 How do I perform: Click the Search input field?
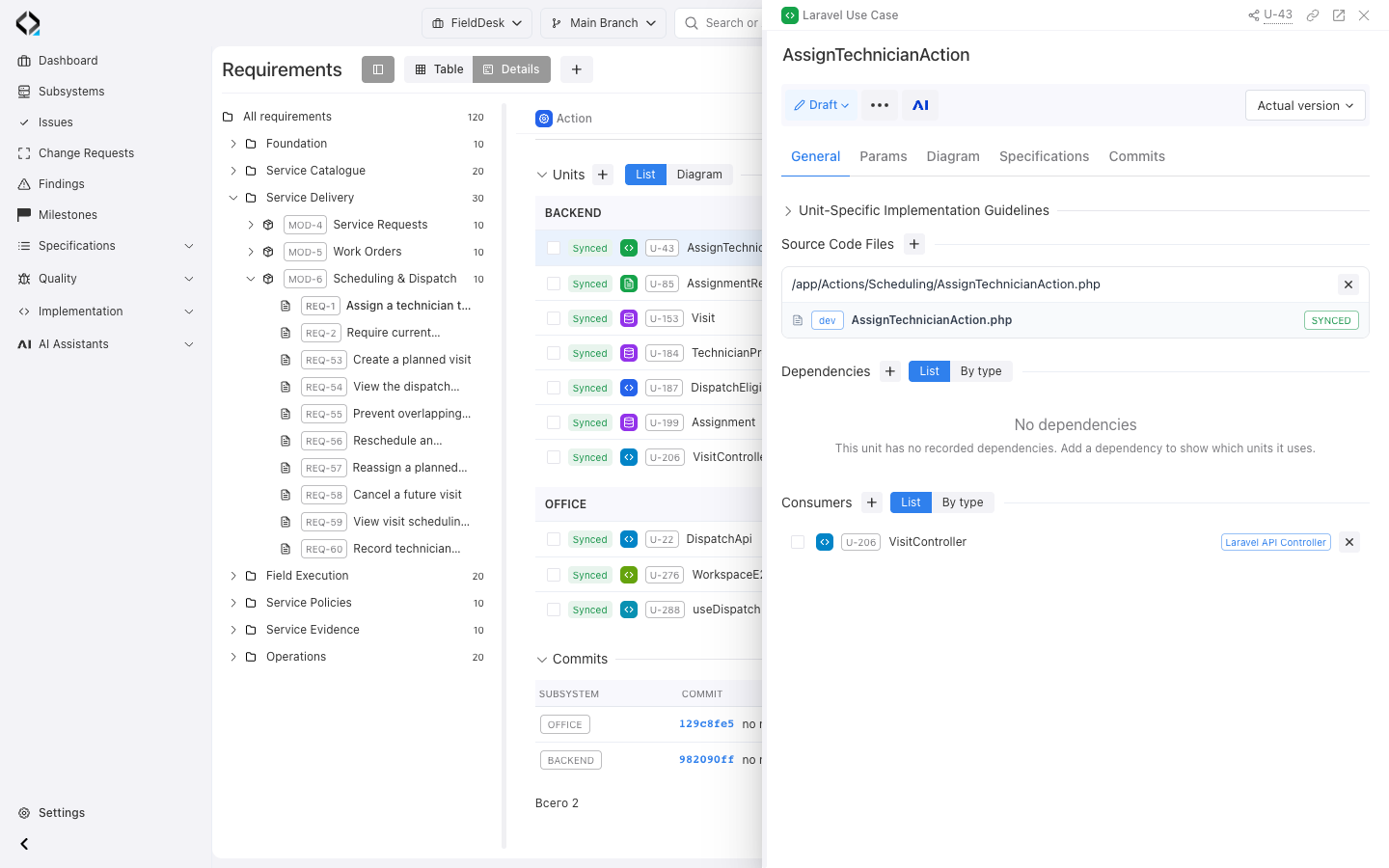[719, 23]
